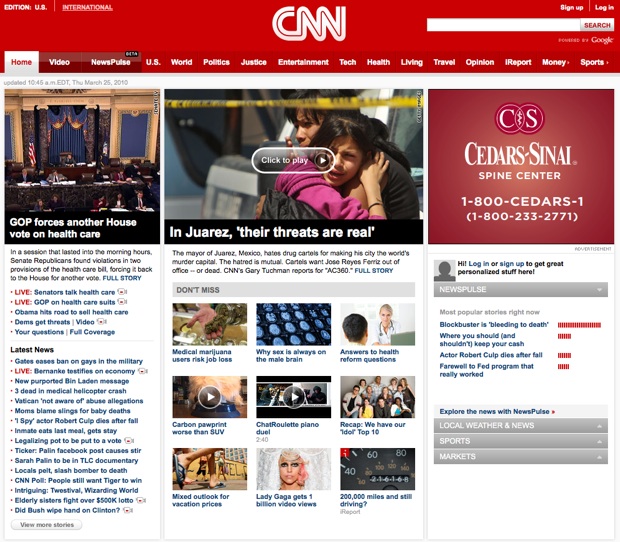Open the Money dropdown in navigation
The image size is (620, 542).
tap(555, 62)
